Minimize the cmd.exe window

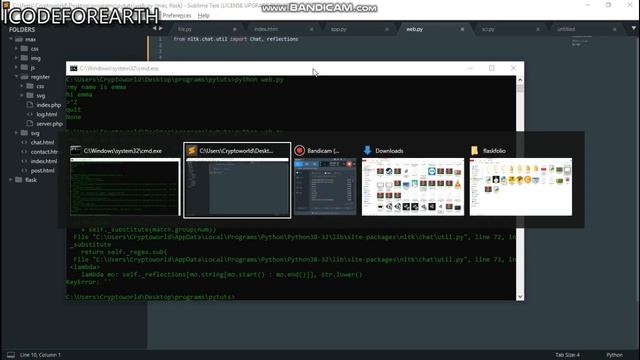pyautogui.click(x=471, y=68)
